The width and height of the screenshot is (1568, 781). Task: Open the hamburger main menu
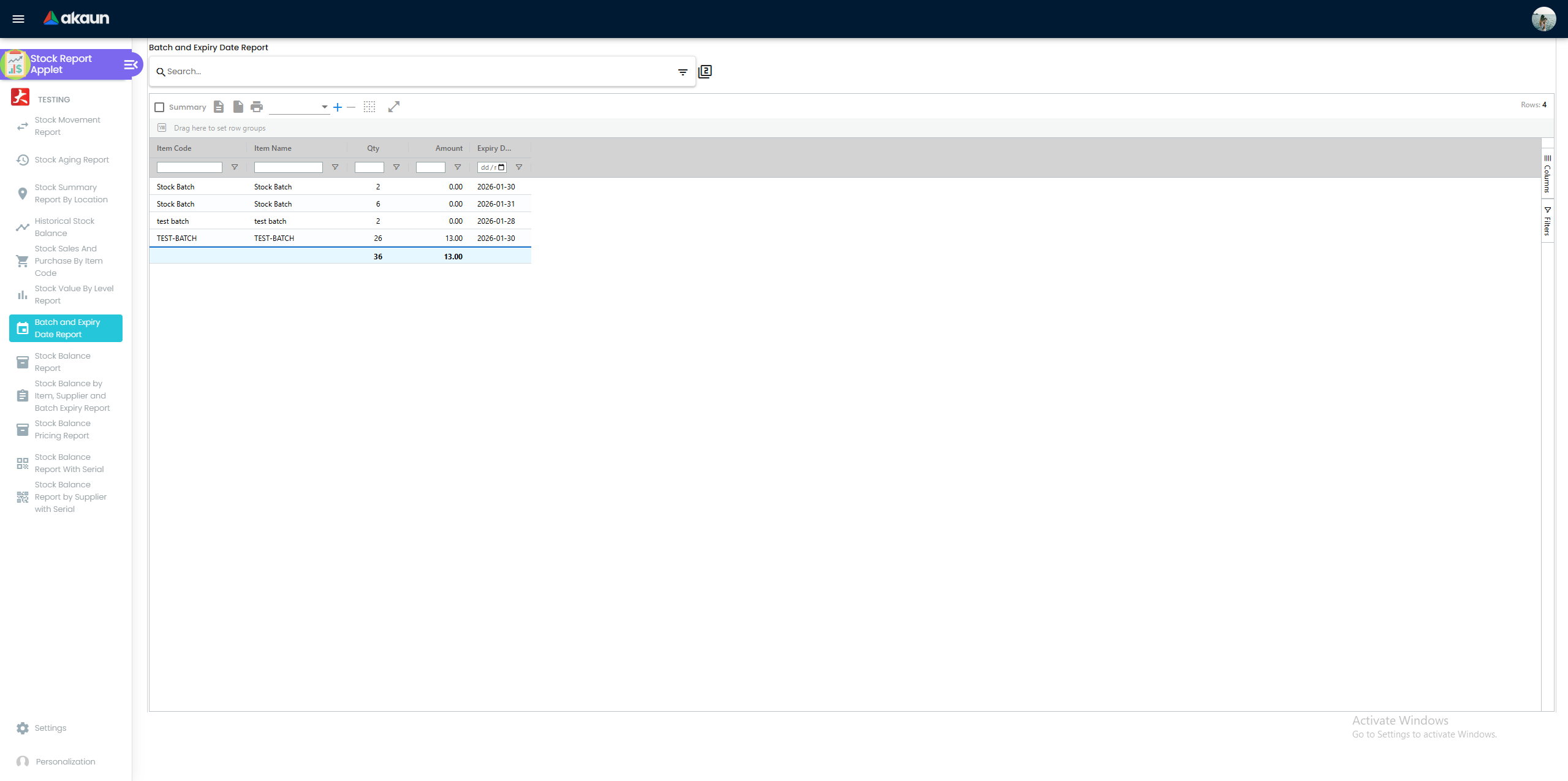18,18
